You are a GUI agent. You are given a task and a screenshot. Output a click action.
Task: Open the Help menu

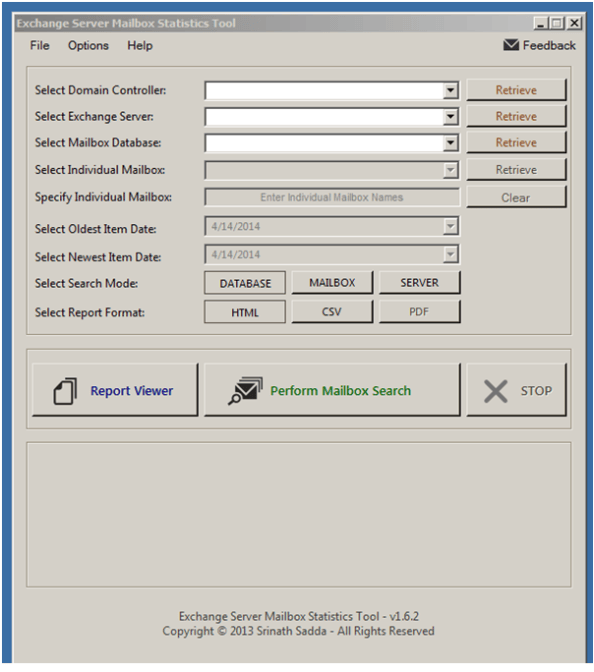(140, 45)
